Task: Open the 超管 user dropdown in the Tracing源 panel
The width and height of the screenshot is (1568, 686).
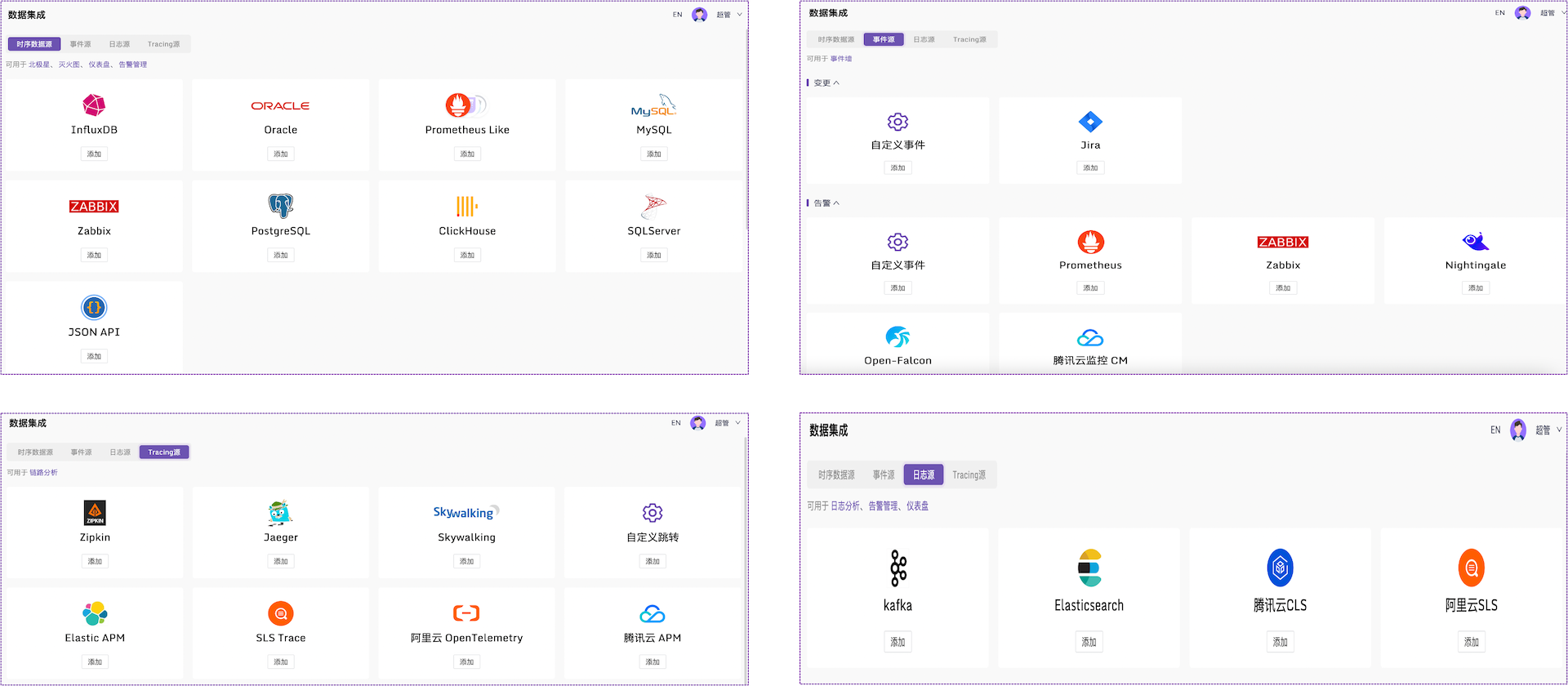Action: [x=728, y=423]
